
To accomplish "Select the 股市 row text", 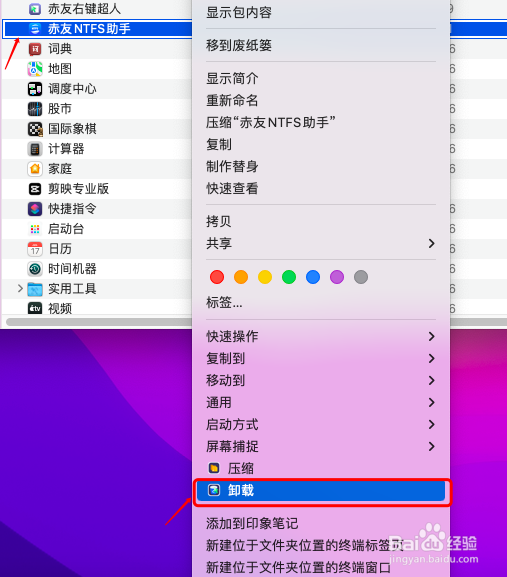I will point(60,109).
